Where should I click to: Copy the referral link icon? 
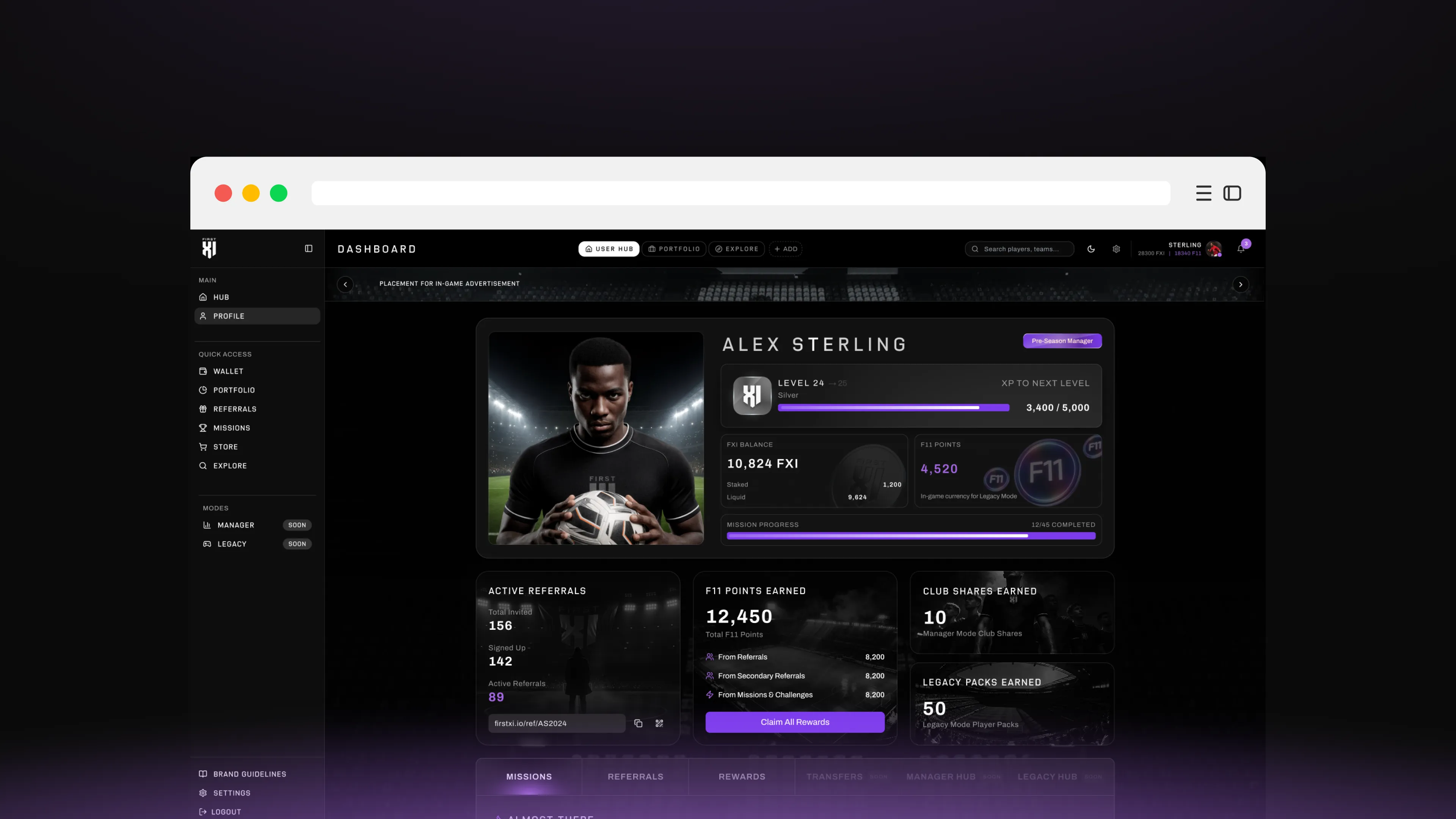pyautogui.click(x=638, y=723)
